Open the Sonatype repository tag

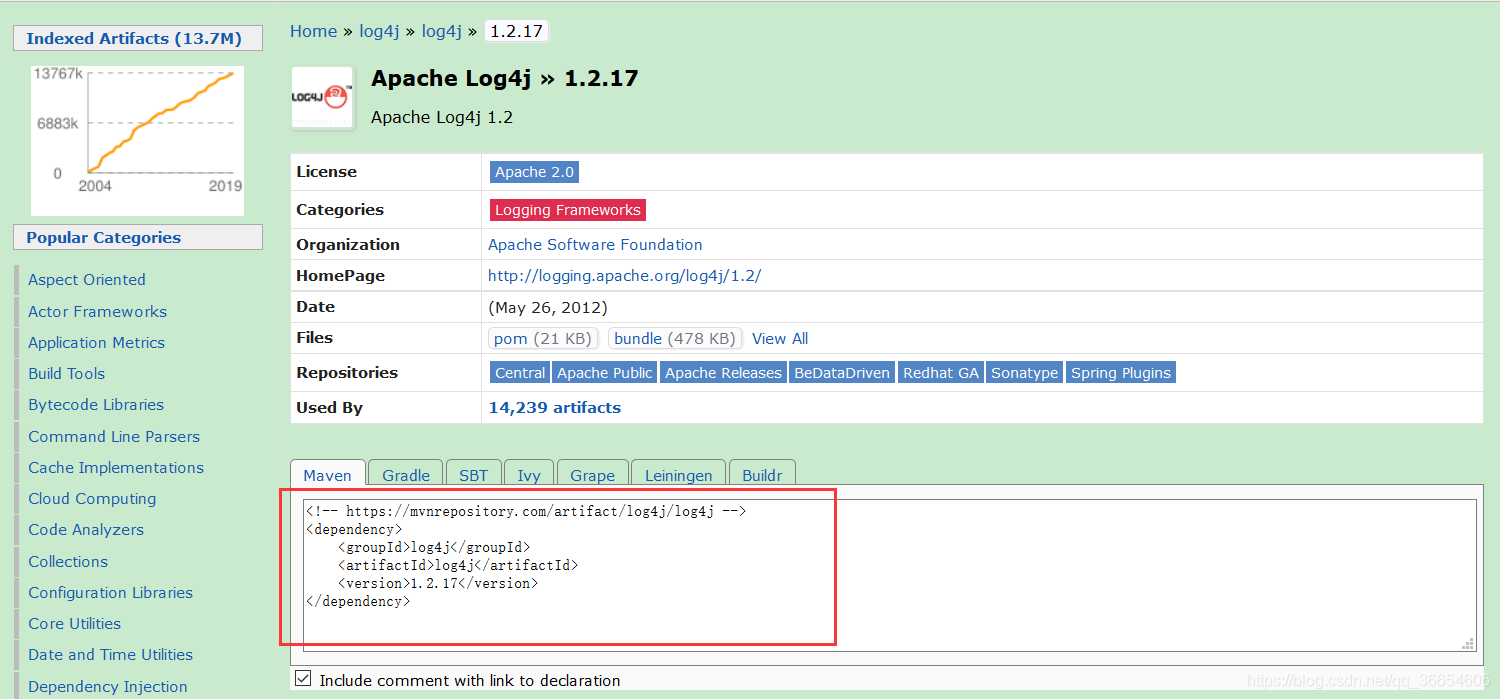pyautogui.click(x=1024, y=373)
